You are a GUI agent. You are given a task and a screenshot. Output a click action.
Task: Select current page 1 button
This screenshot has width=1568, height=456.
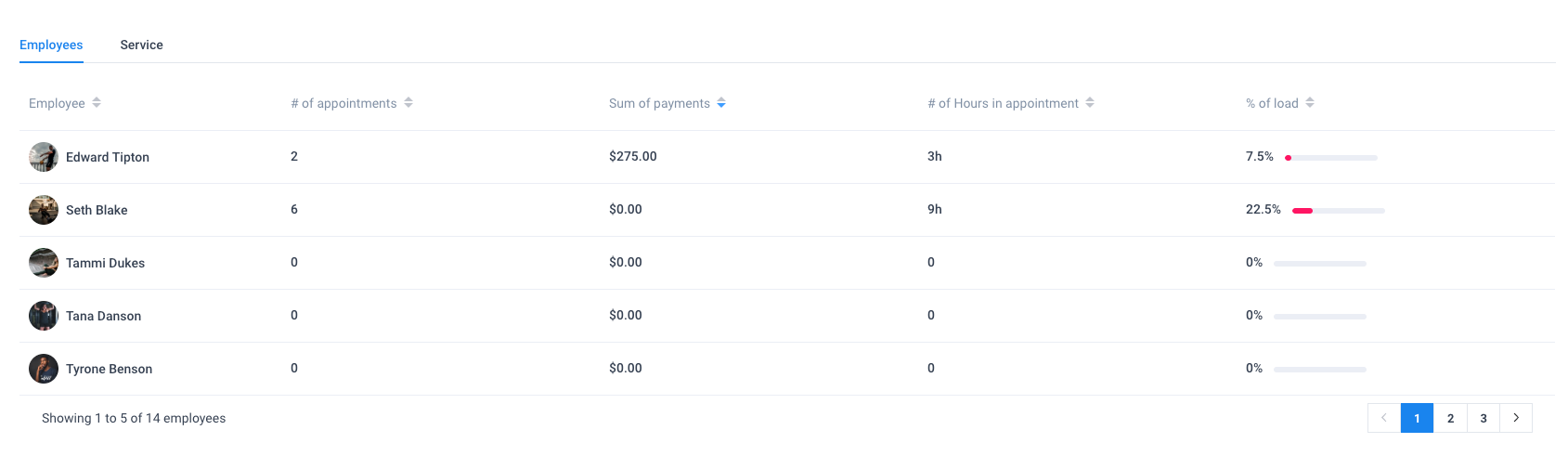click(x=1417, y=418)
